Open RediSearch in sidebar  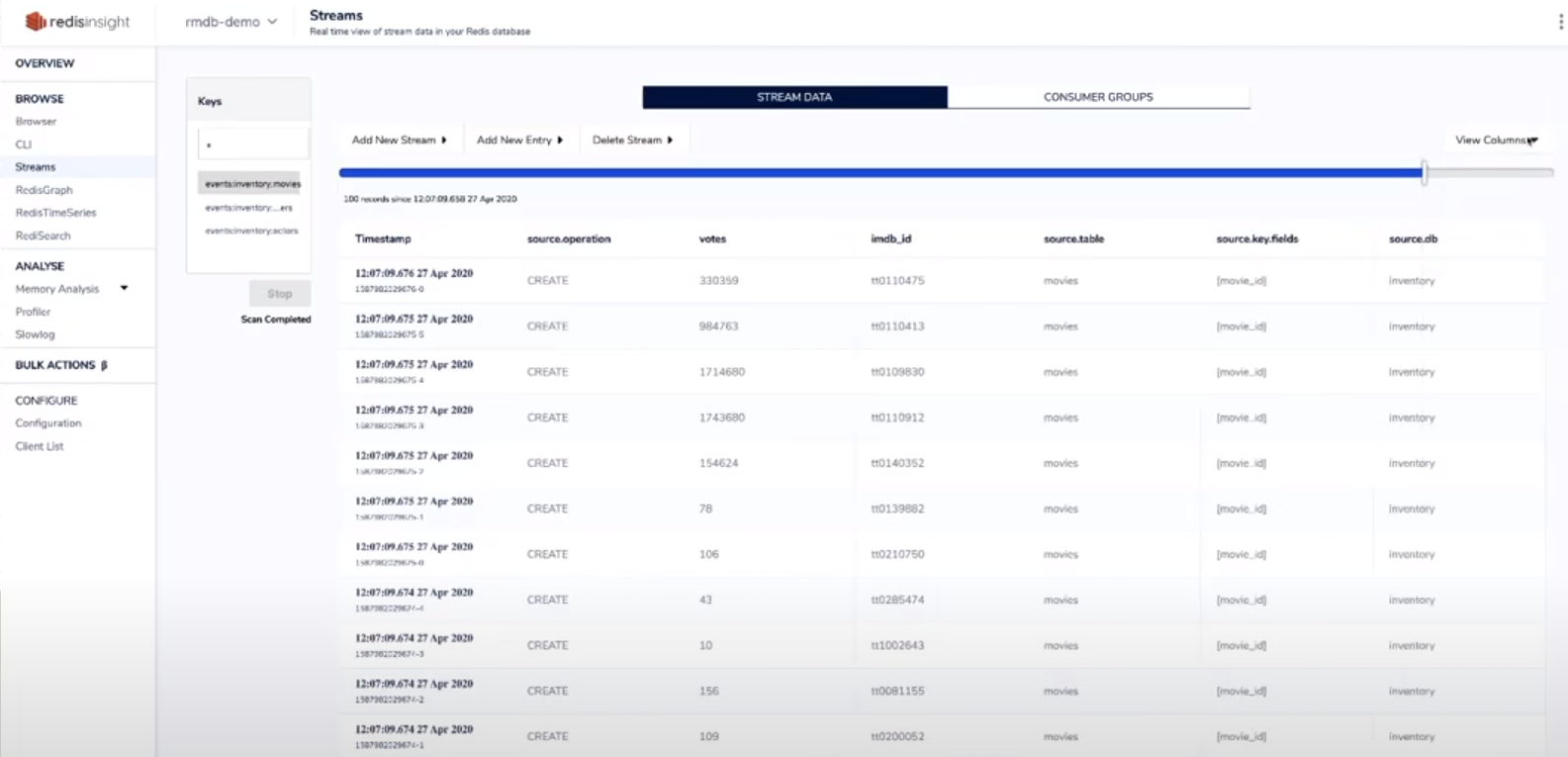pyautogui.click(x=43, y=236)
